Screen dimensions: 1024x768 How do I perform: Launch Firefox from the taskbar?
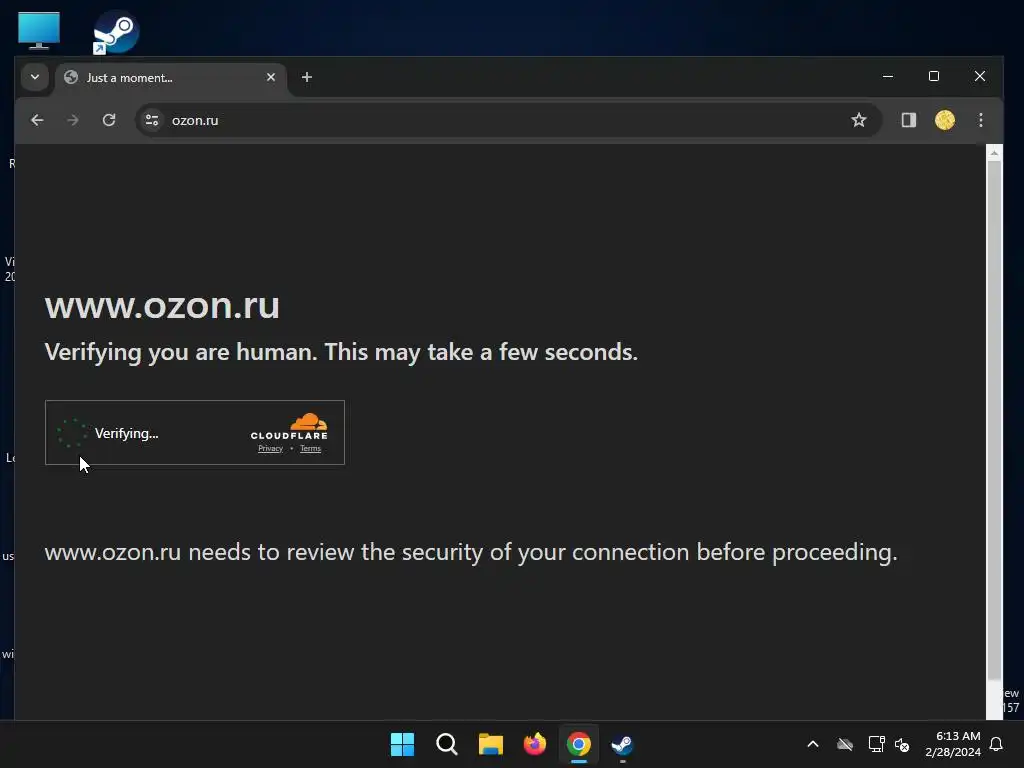point(535,744)
